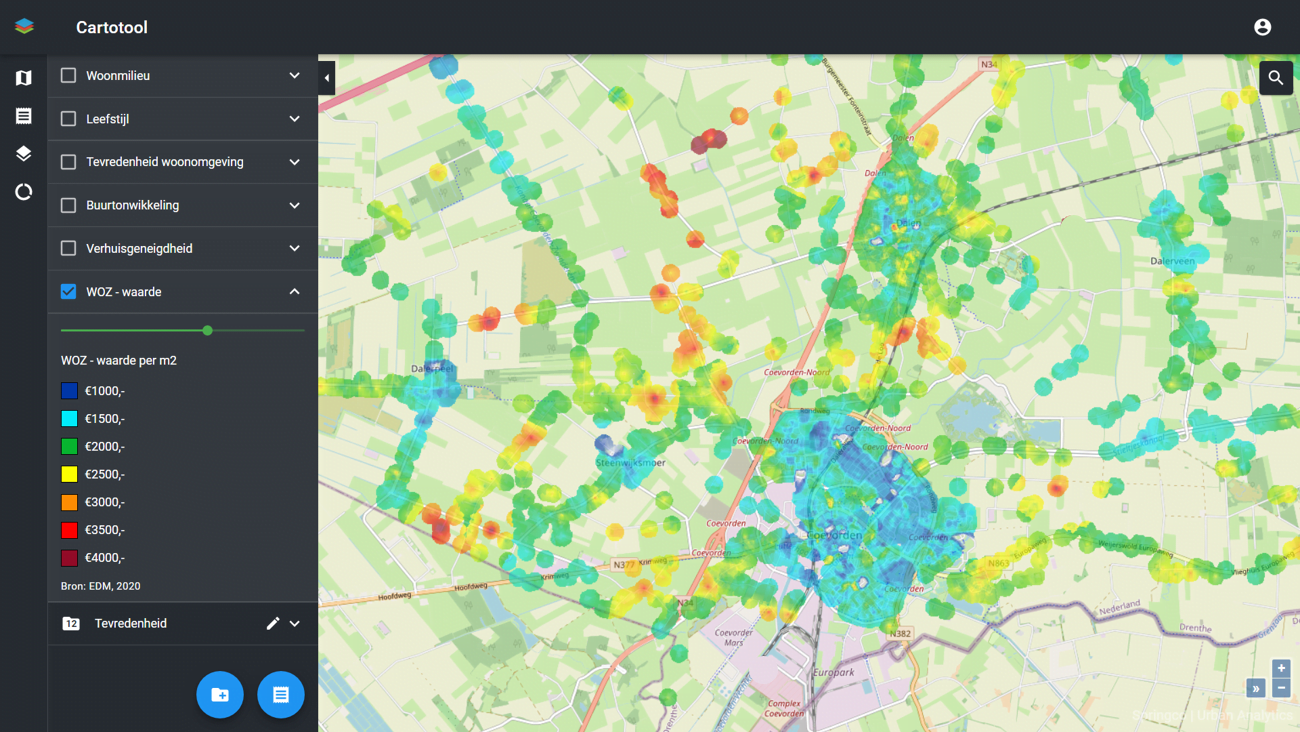Click the yellow €2500 legend swatch
This screenshot has height=732, width=1300.
coord(69,474)
